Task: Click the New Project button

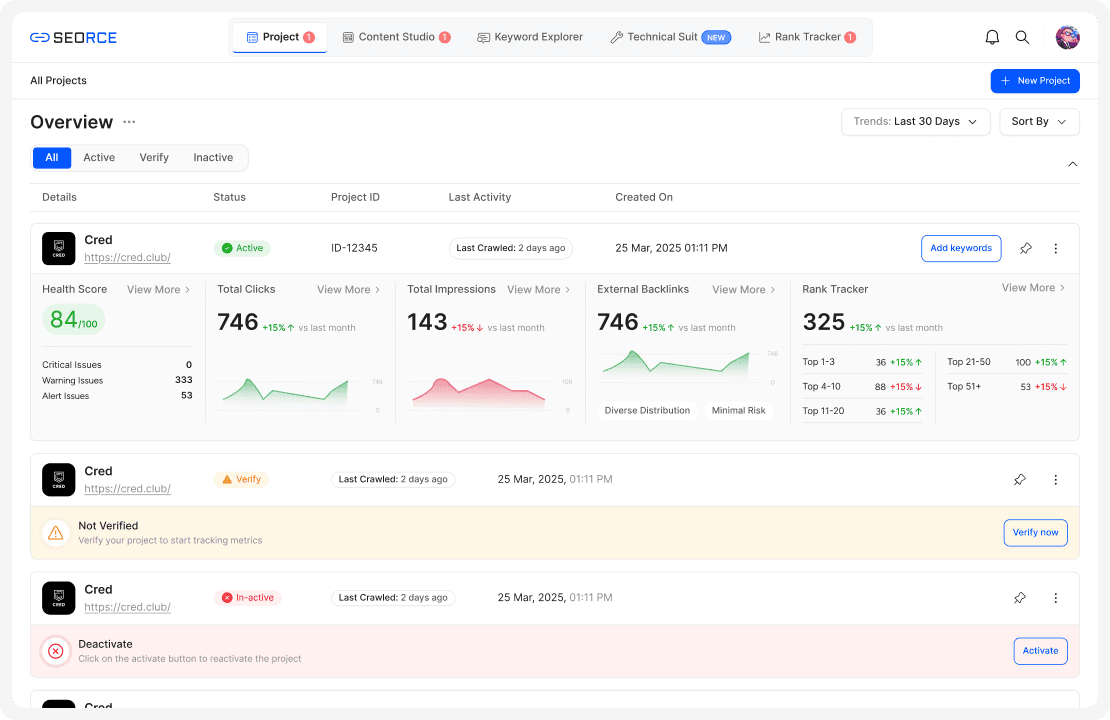Action: 1035,81
